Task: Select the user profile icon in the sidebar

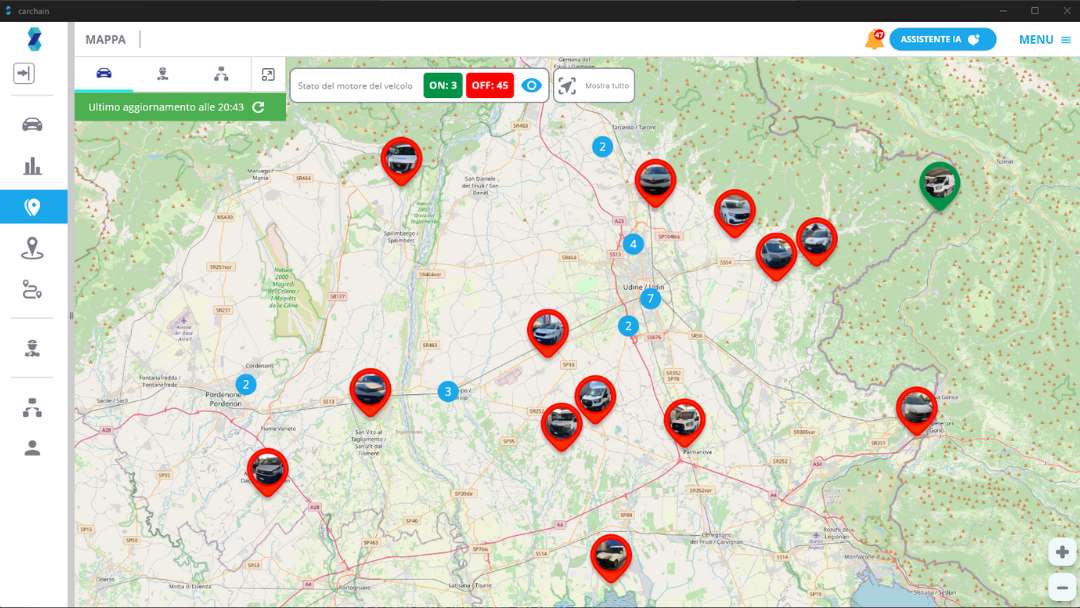Action: click(33, 448)
